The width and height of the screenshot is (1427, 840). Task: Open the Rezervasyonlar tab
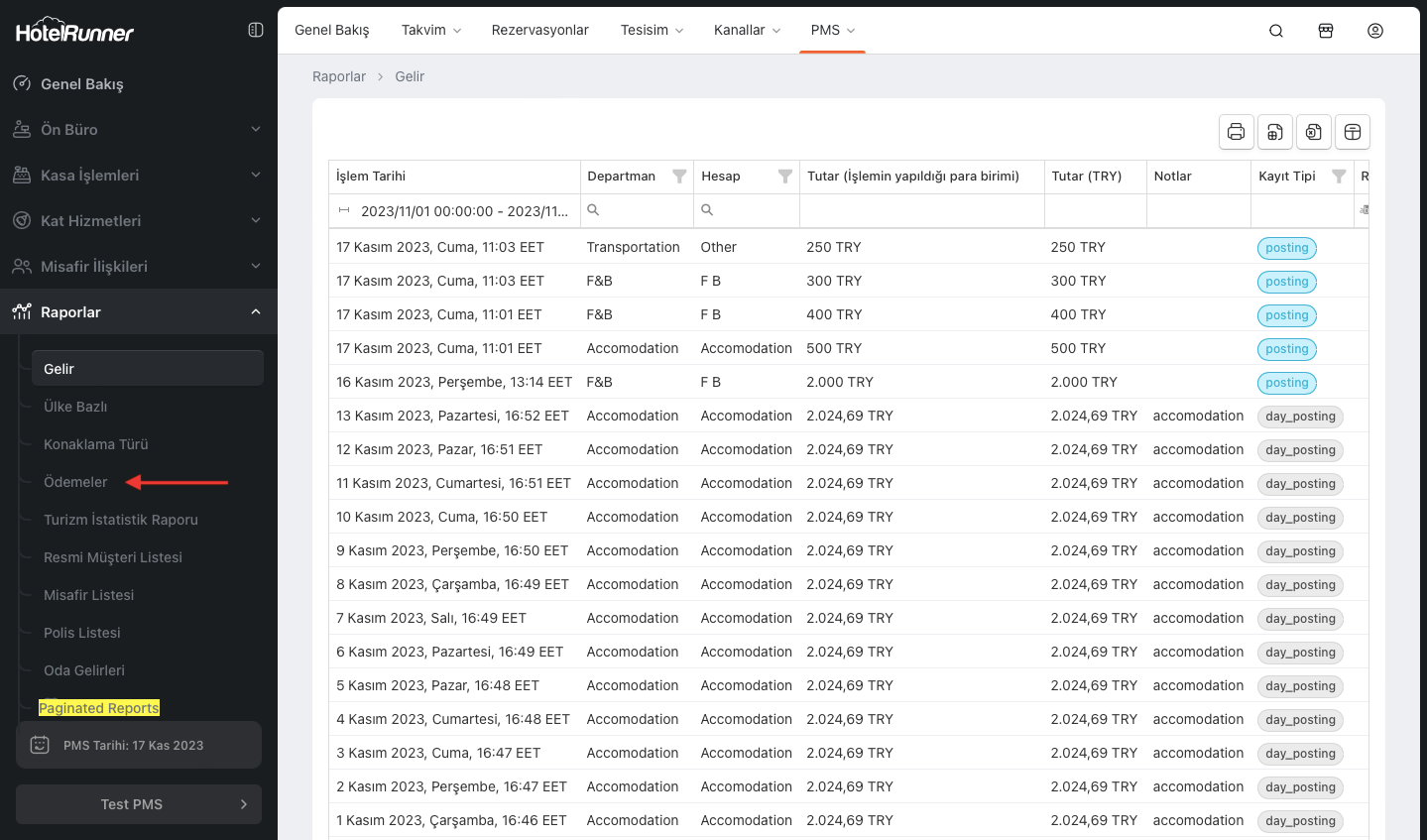pyautogui.click(x=539, y=31)
